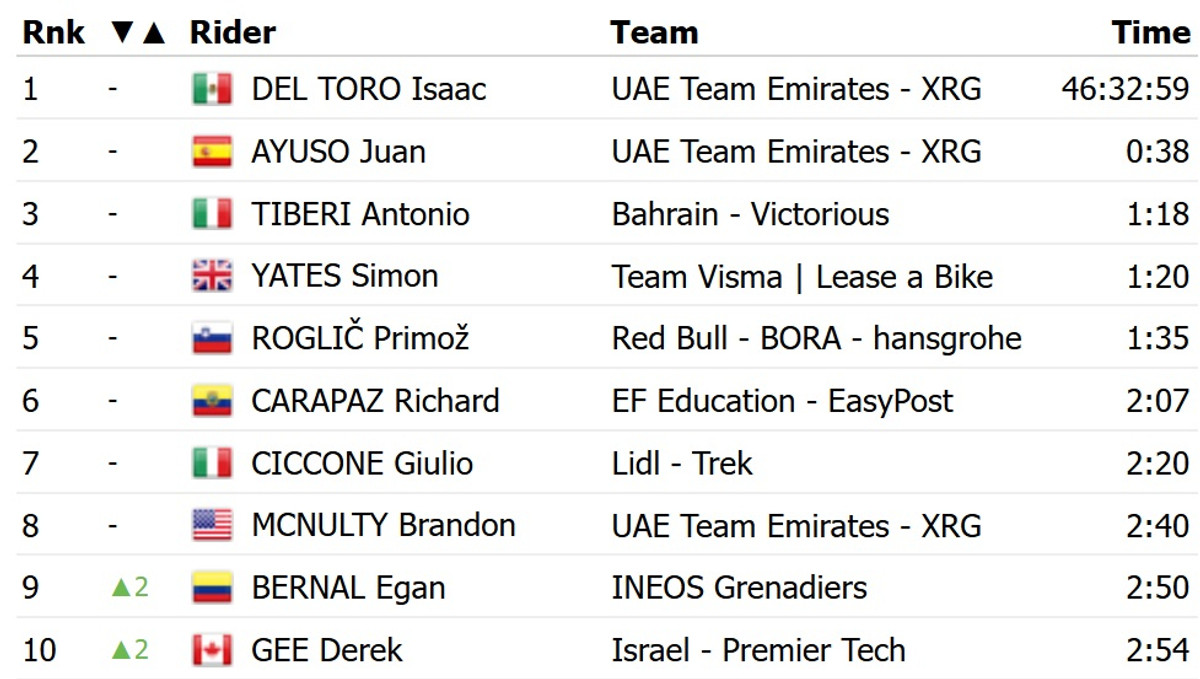1200x679 pixels.
Task: Click Bernal's green up-2 position indicator
Action: [x=130, y=588]
